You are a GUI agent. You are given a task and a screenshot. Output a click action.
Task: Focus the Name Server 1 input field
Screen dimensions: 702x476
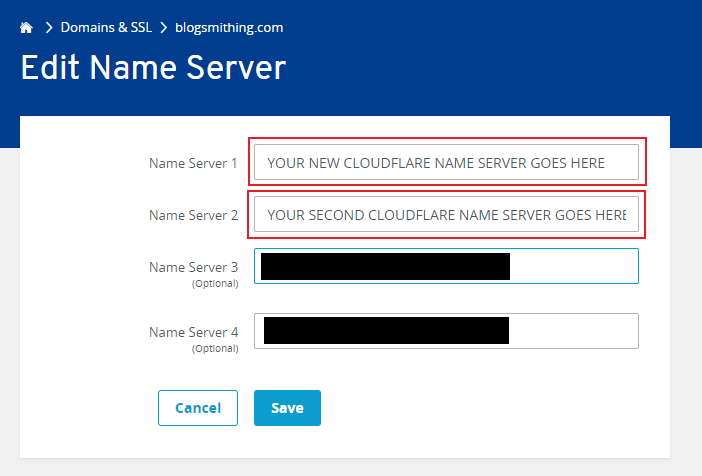446,162
